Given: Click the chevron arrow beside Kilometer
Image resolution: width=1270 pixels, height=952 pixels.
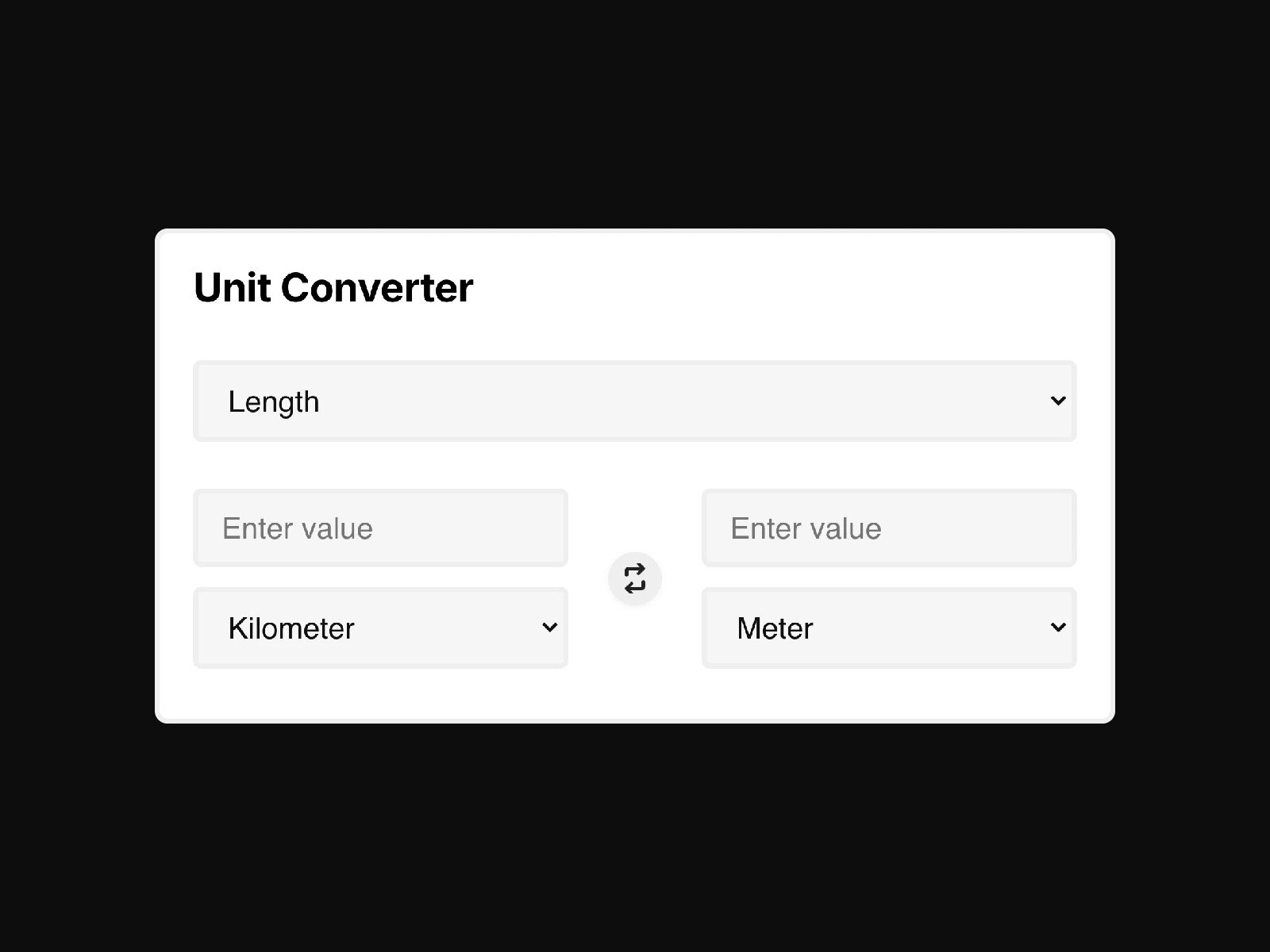Looking at the screenshot, I should point(549,628).
